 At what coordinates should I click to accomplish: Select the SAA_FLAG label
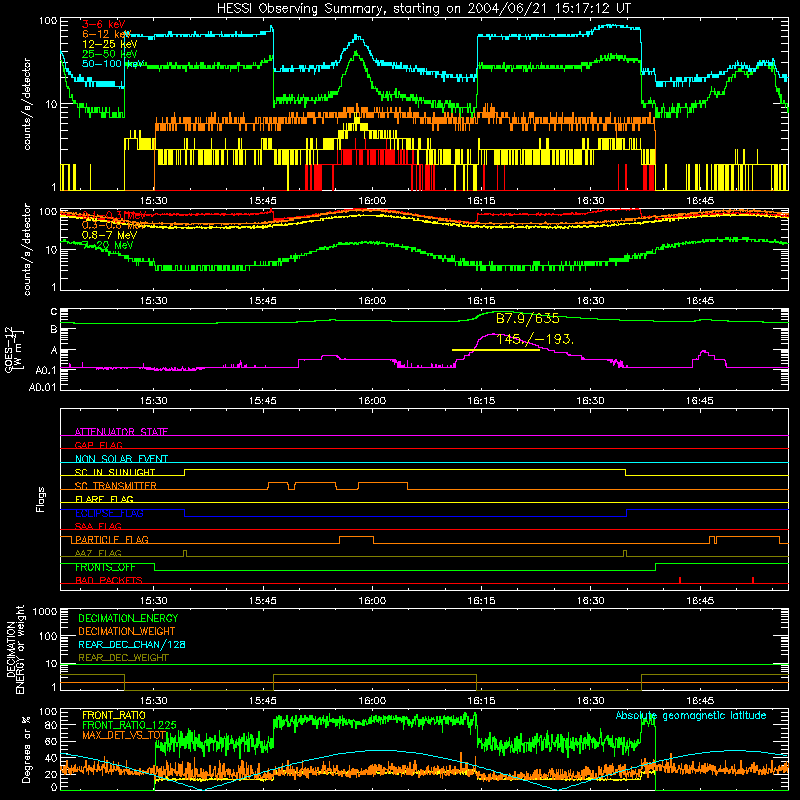pos(98,526)
